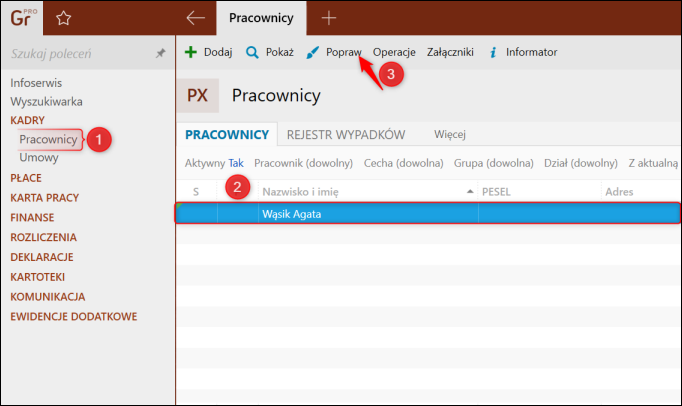Viewport: 682px width, 406px height.
Task: Expand the KARTA PRACY section
Action: pos(45,198)
